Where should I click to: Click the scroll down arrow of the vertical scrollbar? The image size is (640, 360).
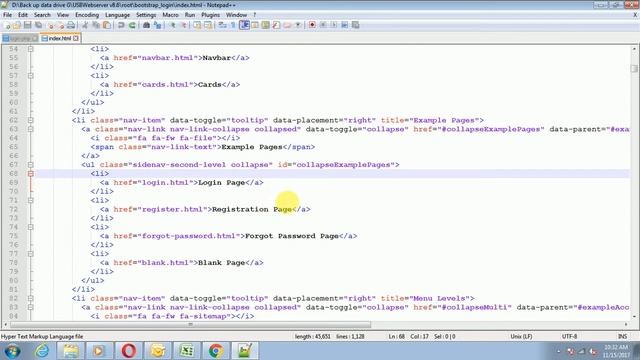pyautogui.click(x=634, y=317)
